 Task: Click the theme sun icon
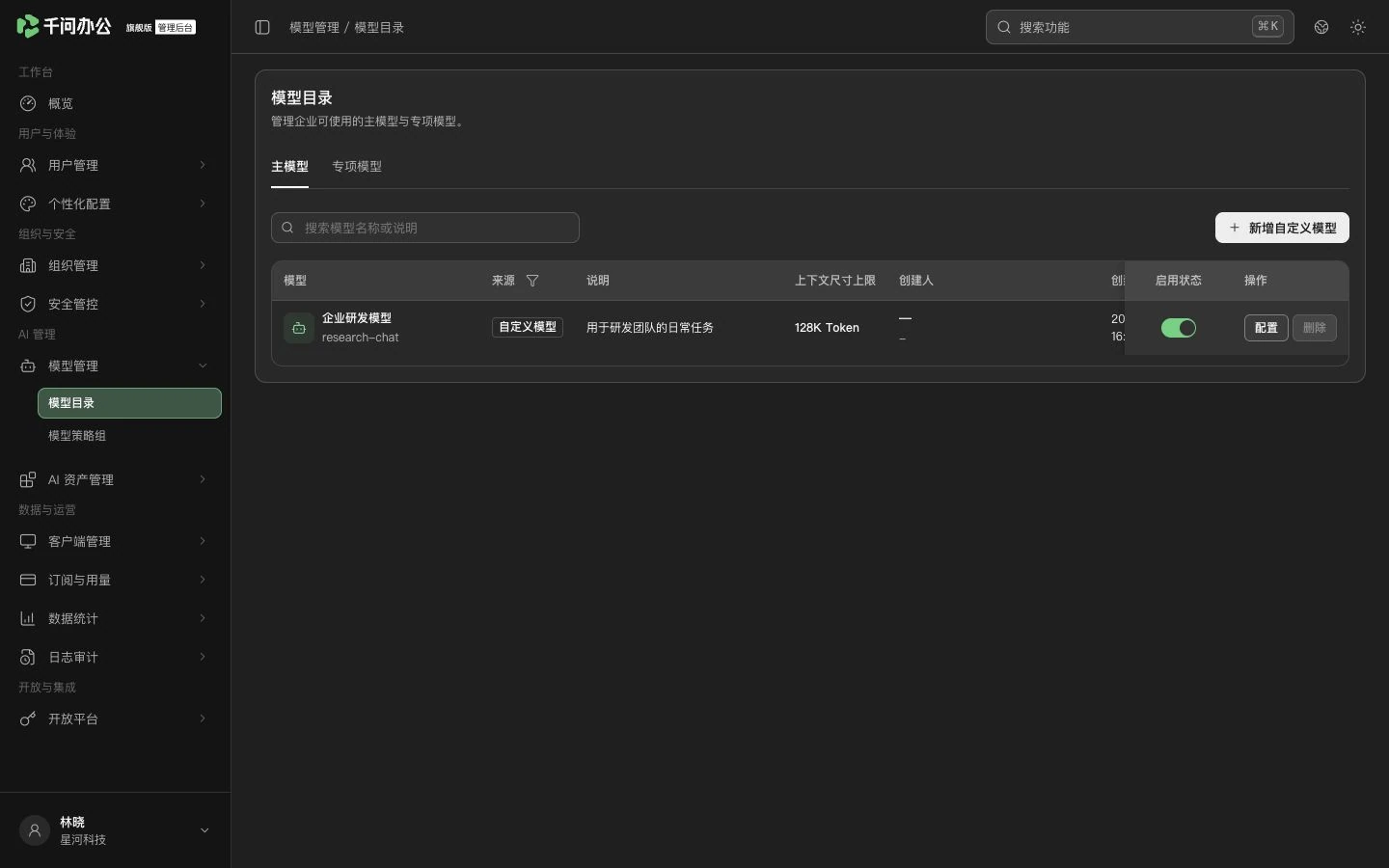[x=1358, y=27]
